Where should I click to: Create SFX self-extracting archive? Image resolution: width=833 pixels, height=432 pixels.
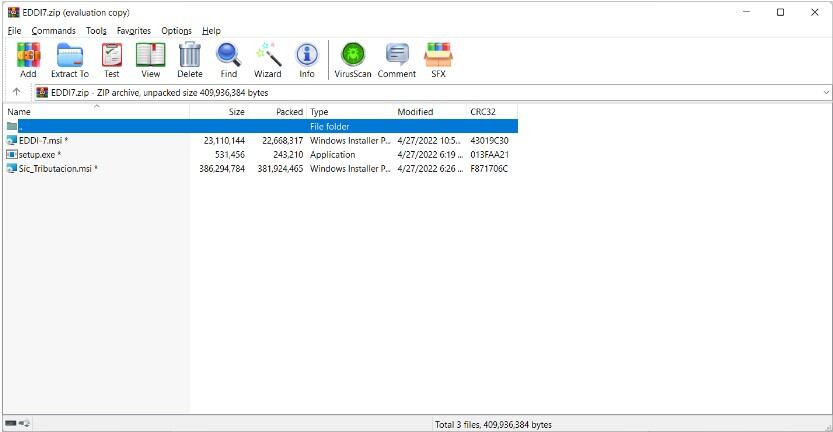438,60
